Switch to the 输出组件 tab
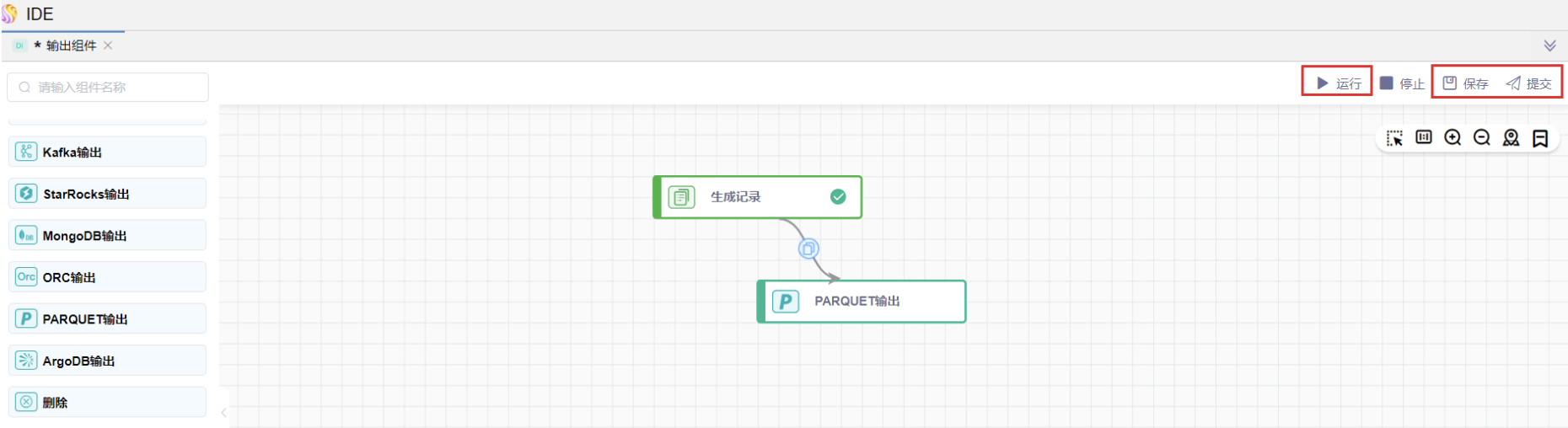 point(71,45)
